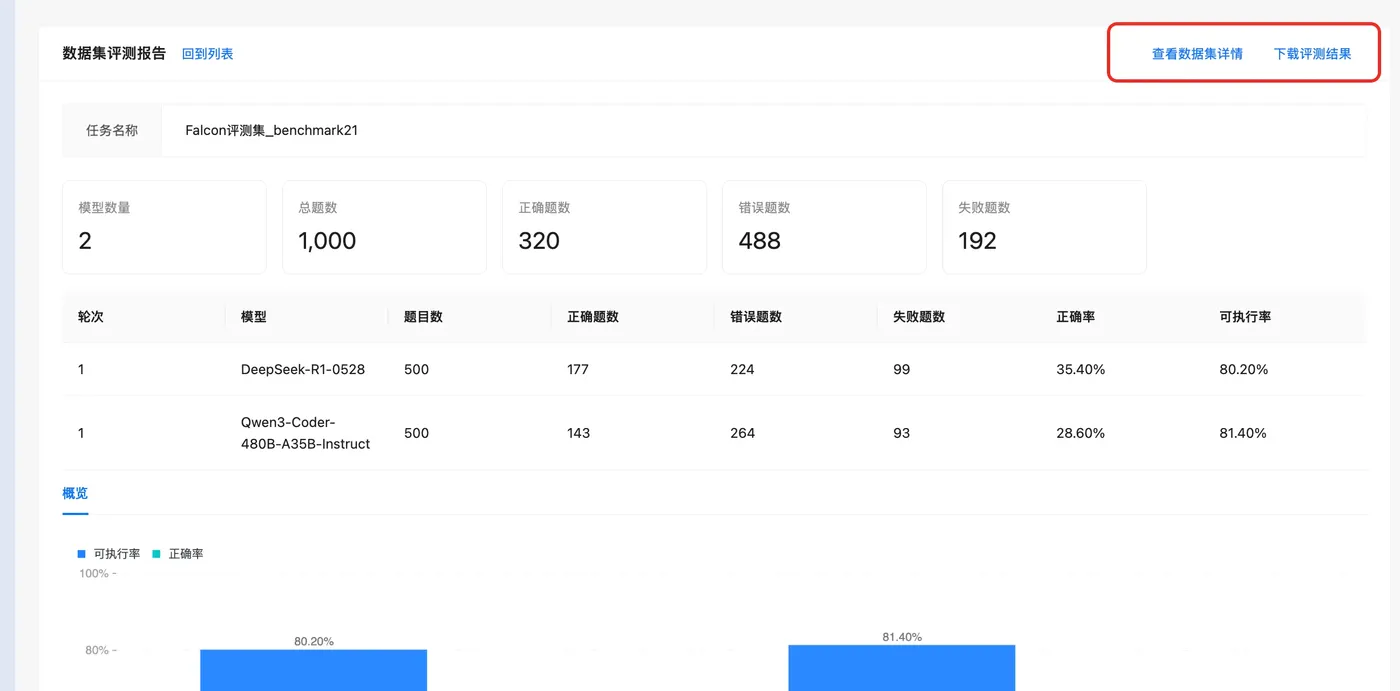Click the 正确率 column header
Viewport: 1400px width, 691px height.
click(1076, 316)
